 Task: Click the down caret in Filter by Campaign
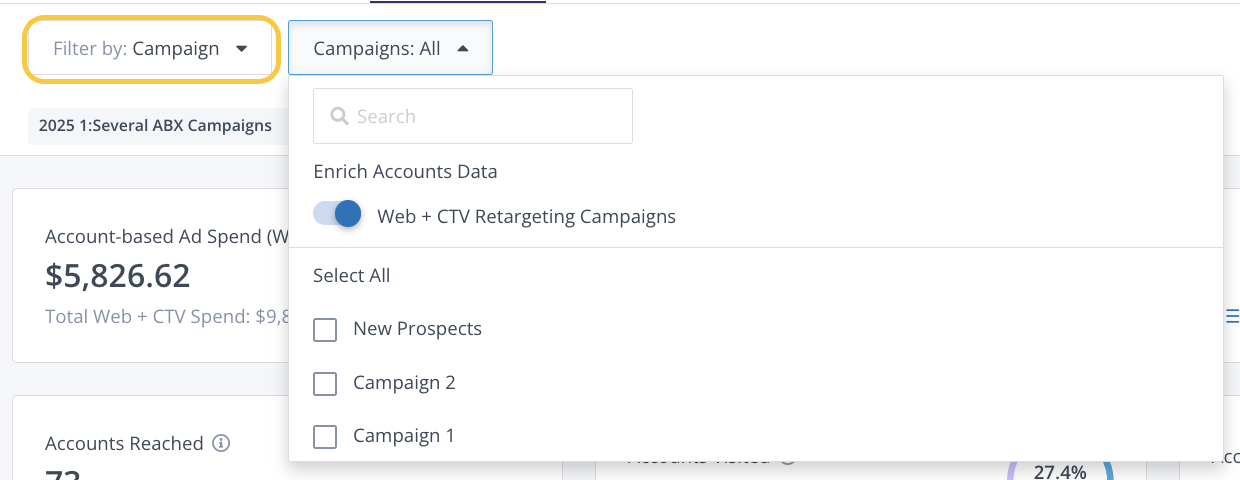(241, 49)
